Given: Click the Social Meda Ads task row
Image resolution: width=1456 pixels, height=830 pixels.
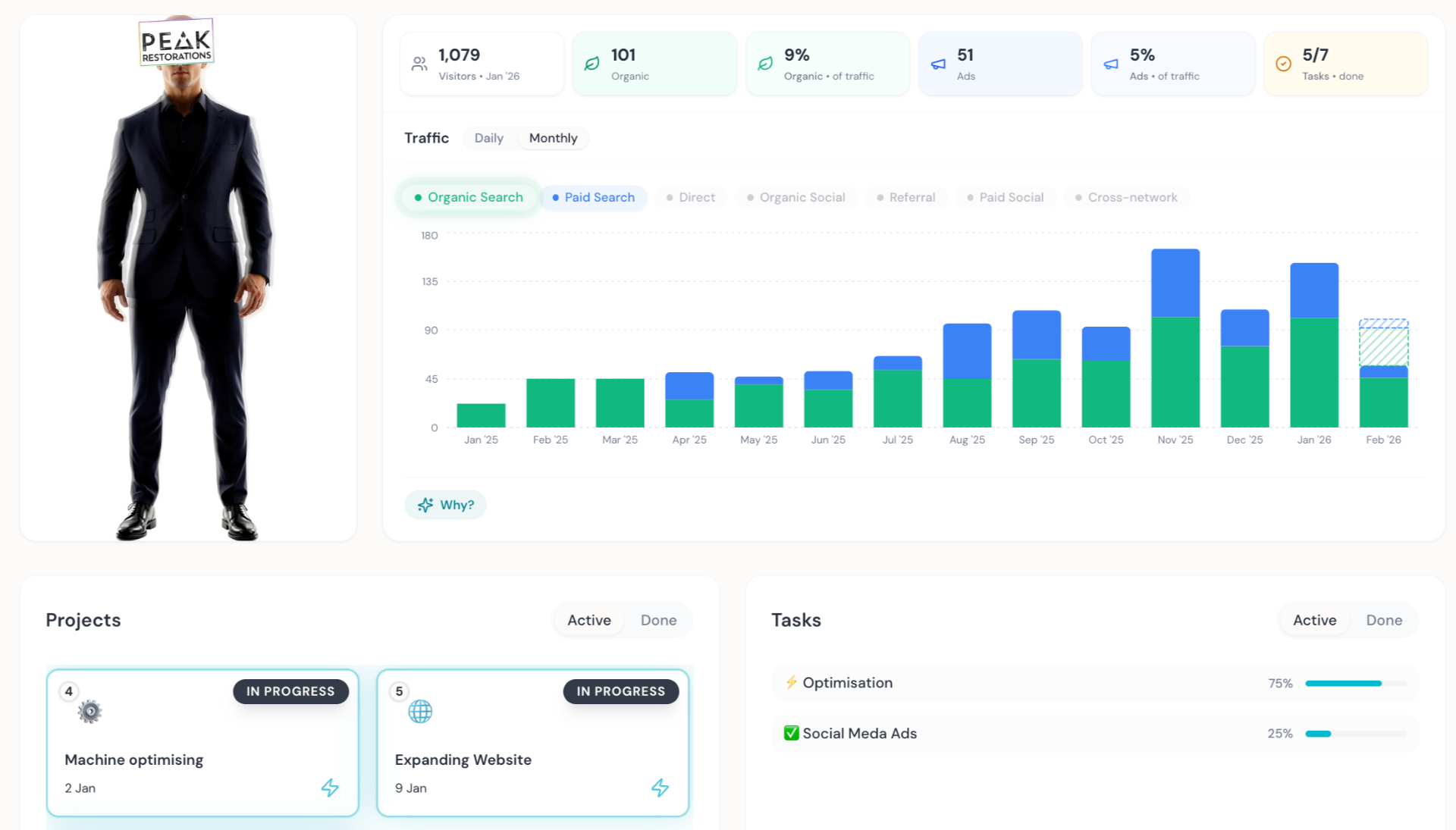Looking at the screenshot, I should (1095, 734).
